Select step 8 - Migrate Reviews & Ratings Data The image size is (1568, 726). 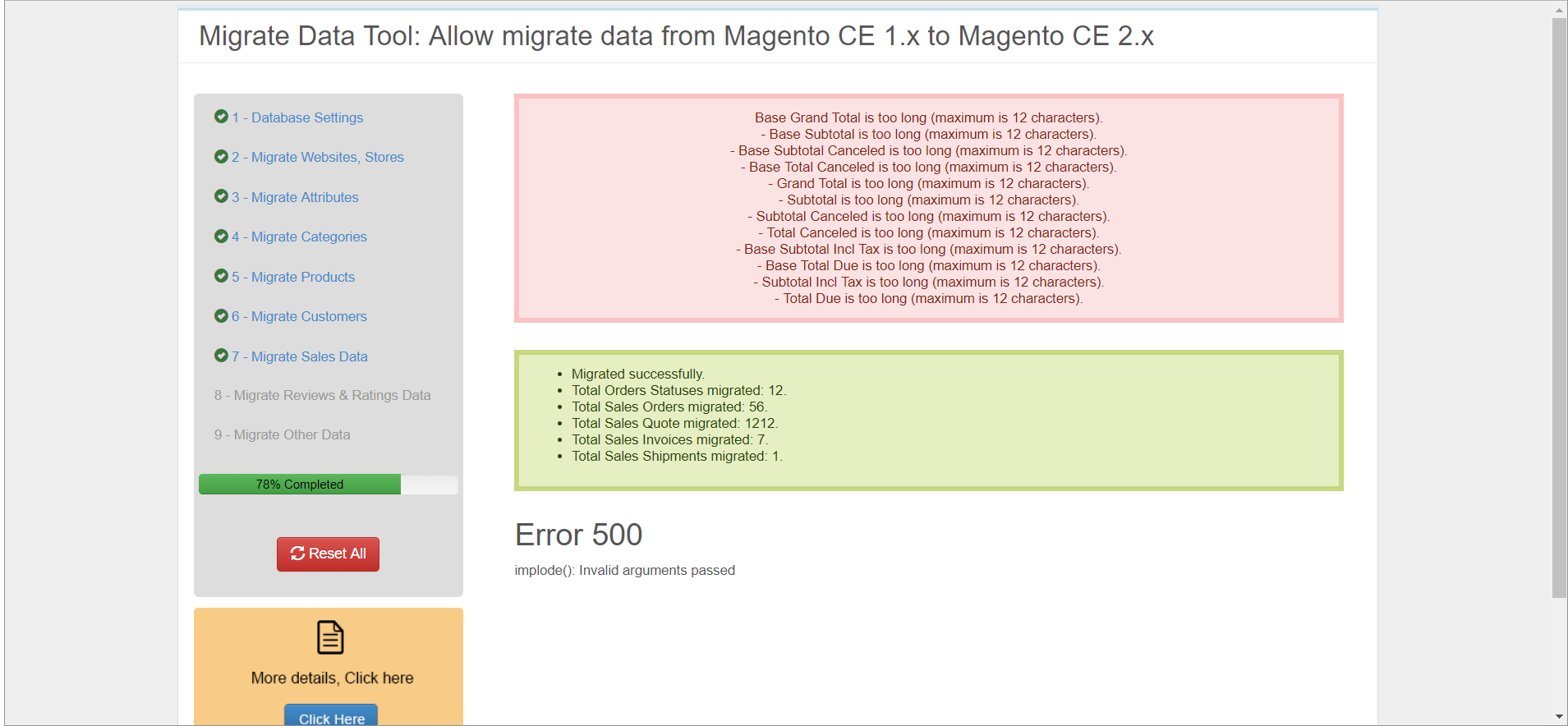323,395
